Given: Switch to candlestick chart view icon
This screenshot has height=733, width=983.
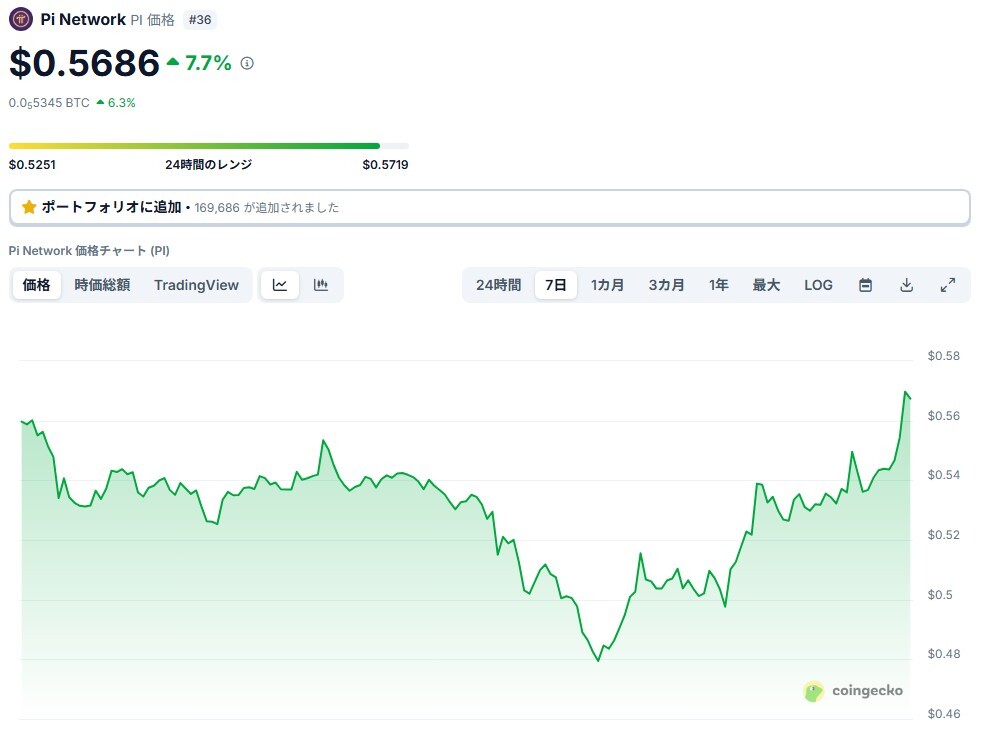Looking at the screenshot, I should pos(321,285).
